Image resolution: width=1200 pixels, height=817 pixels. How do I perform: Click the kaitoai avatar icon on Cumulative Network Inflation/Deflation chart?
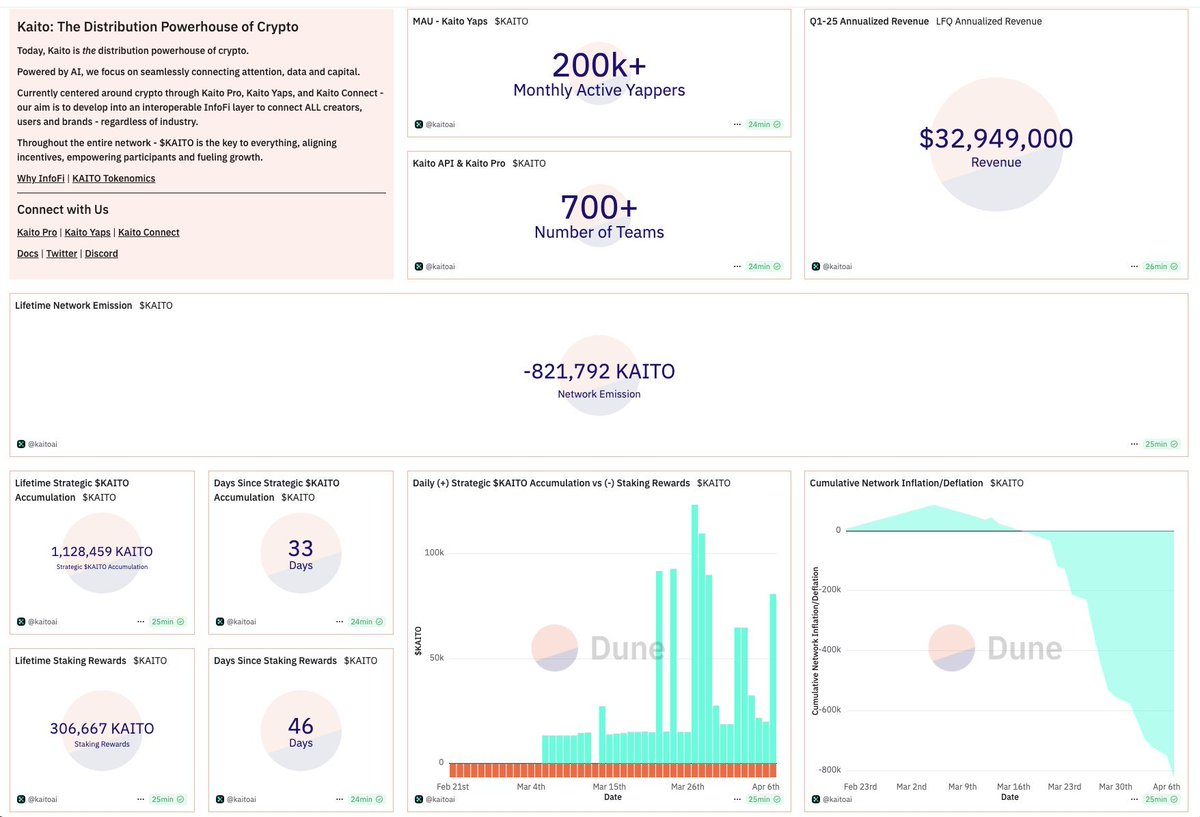tap(816, 799)
